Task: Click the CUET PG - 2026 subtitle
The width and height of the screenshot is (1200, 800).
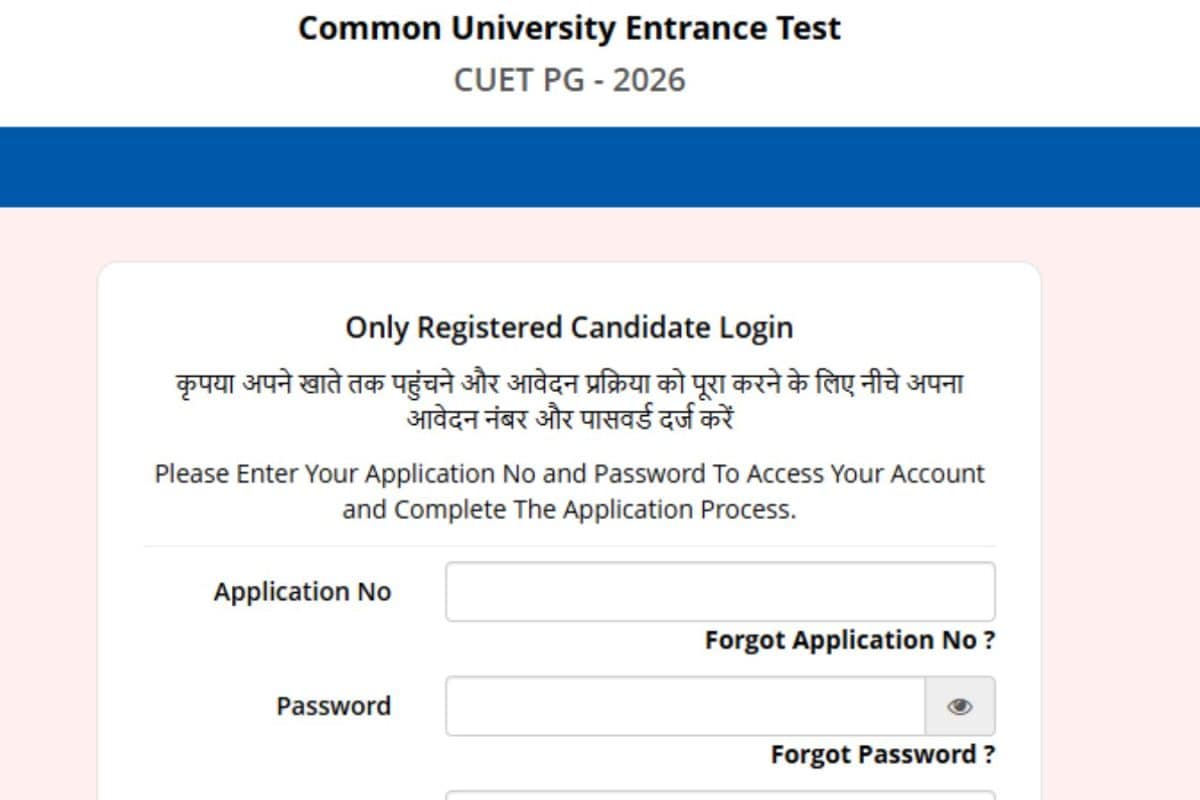Action: coord(569,80)
